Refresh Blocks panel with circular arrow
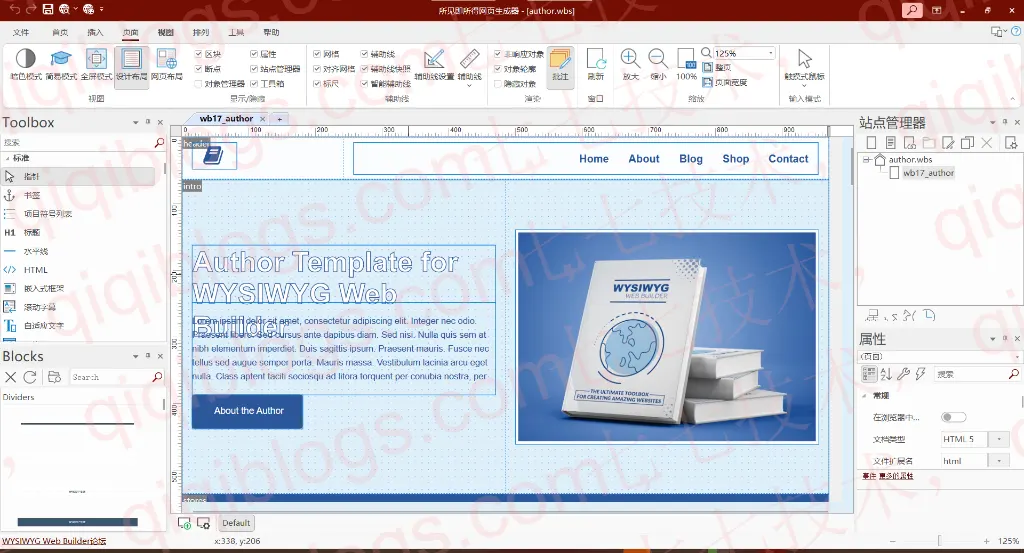This screenshot has width=1024, height=553. (x=29, y=377)
